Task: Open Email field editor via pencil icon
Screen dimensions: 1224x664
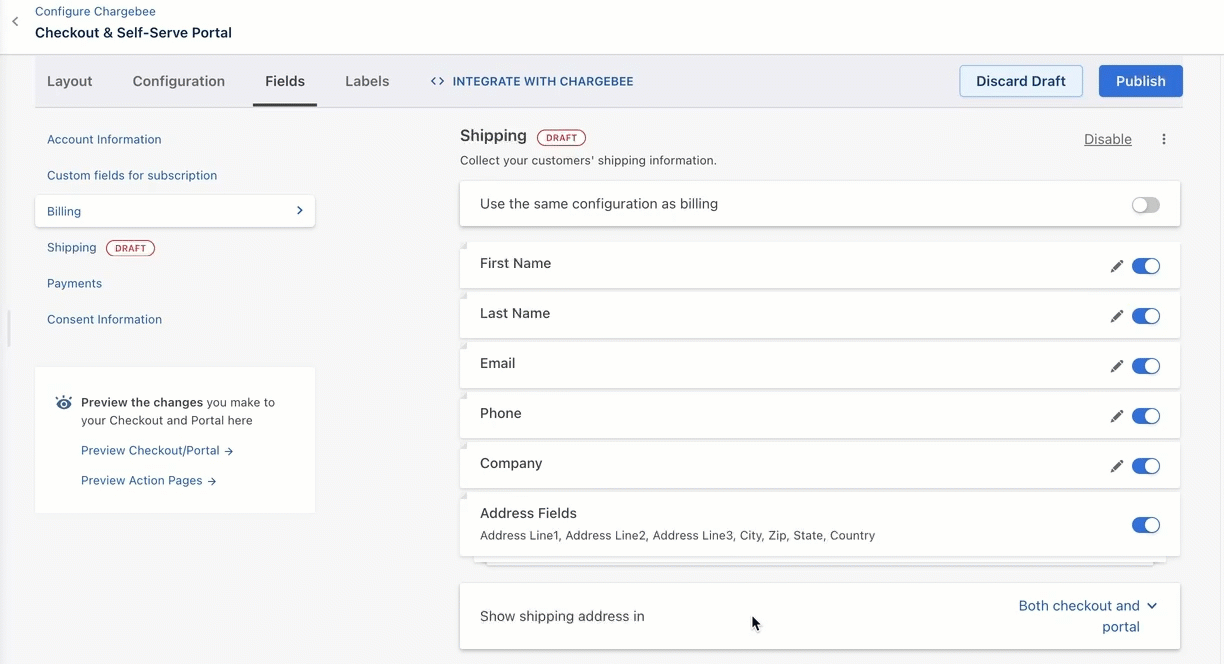Action: (x=1117, y=366)
